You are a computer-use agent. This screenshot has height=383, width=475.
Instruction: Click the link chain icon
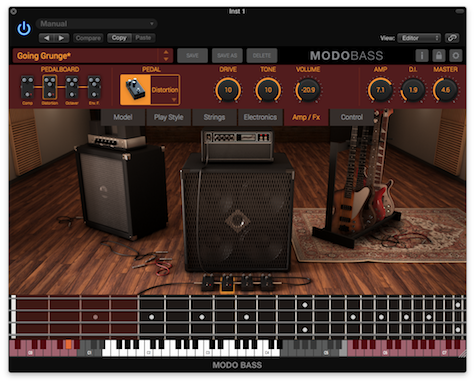(x=452, y=38)
